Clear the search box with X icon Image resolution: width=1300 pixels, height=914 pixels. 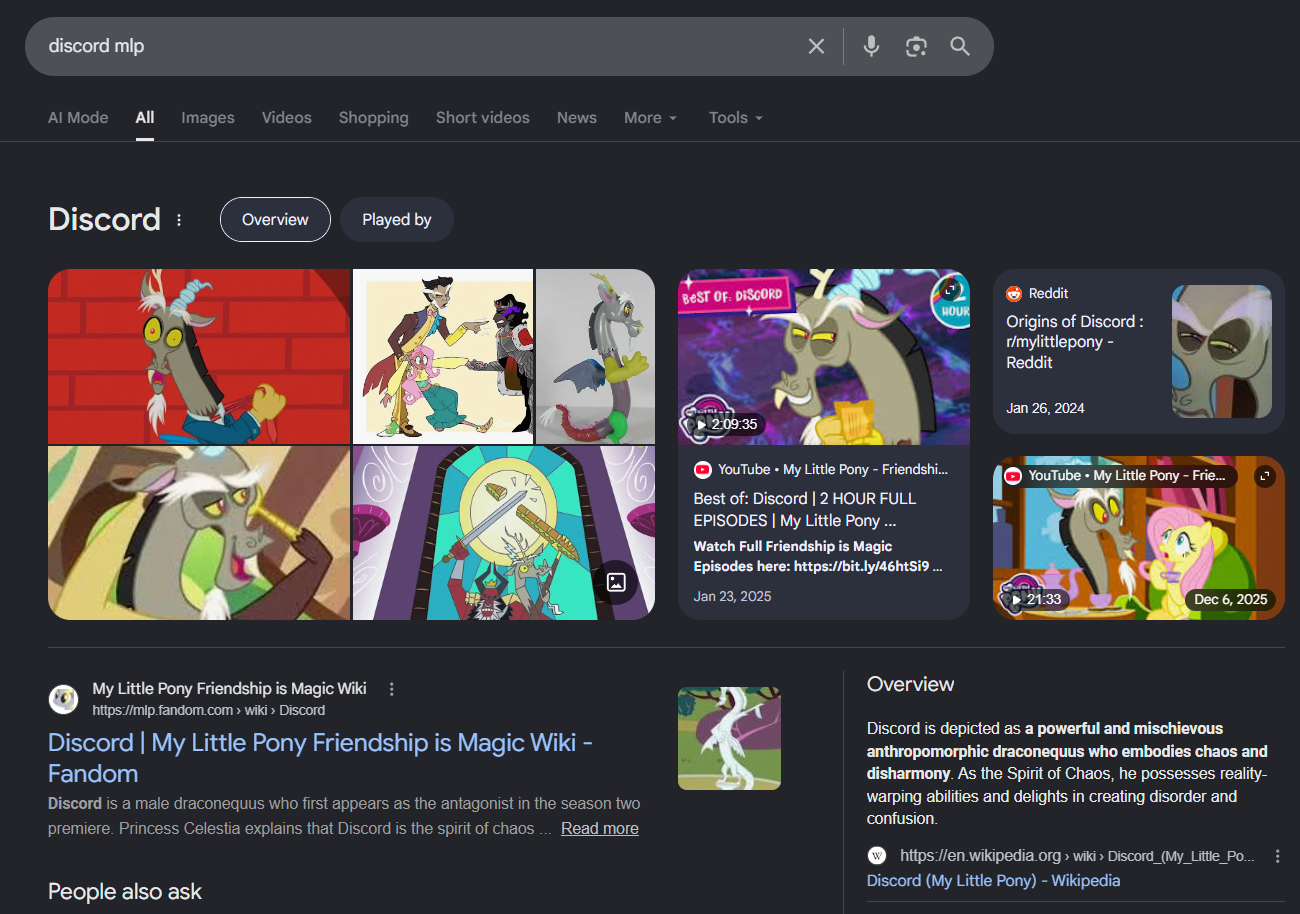(816, 46)
